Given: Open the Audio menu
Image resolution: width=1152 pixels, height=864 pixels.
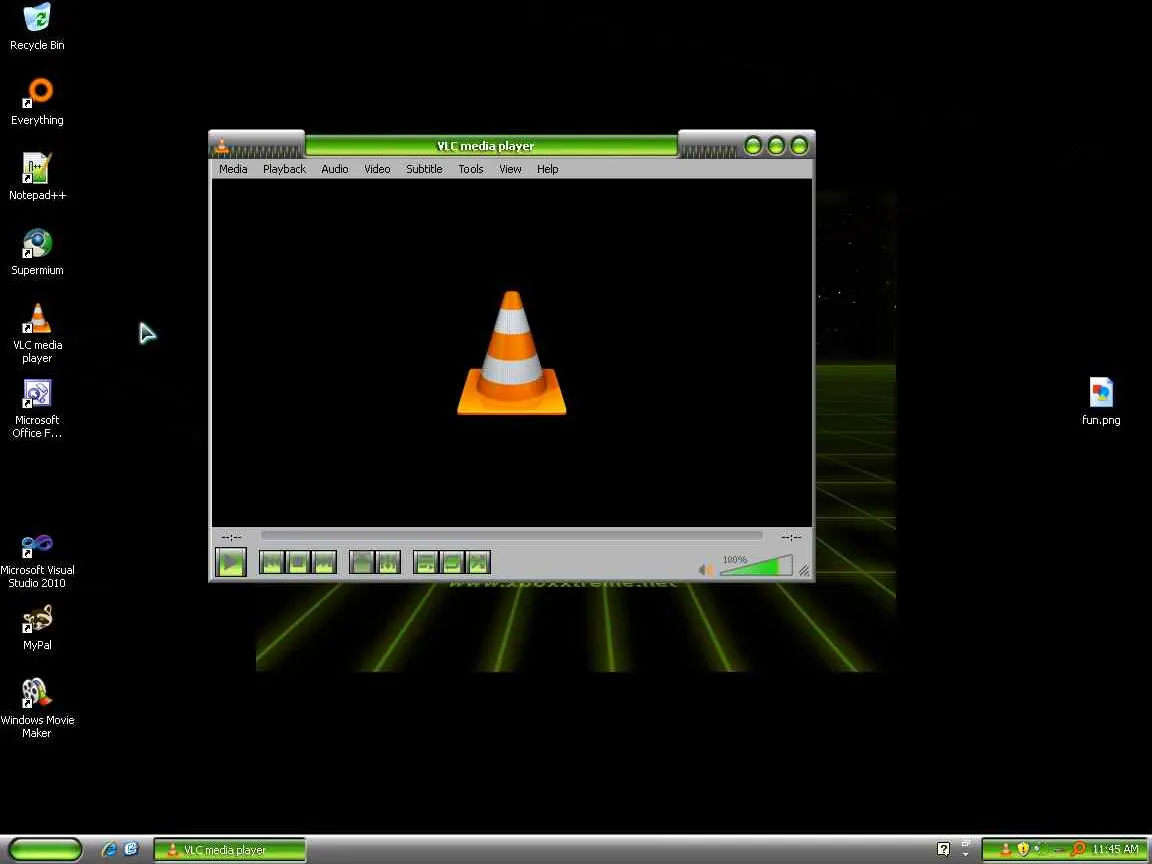Looking at the screenshot, I should coord(334,169).
